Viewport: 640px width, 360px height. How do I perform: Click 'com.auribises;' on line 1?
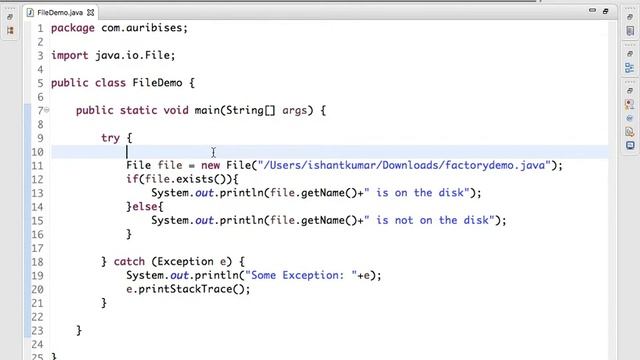pos(144,28)
